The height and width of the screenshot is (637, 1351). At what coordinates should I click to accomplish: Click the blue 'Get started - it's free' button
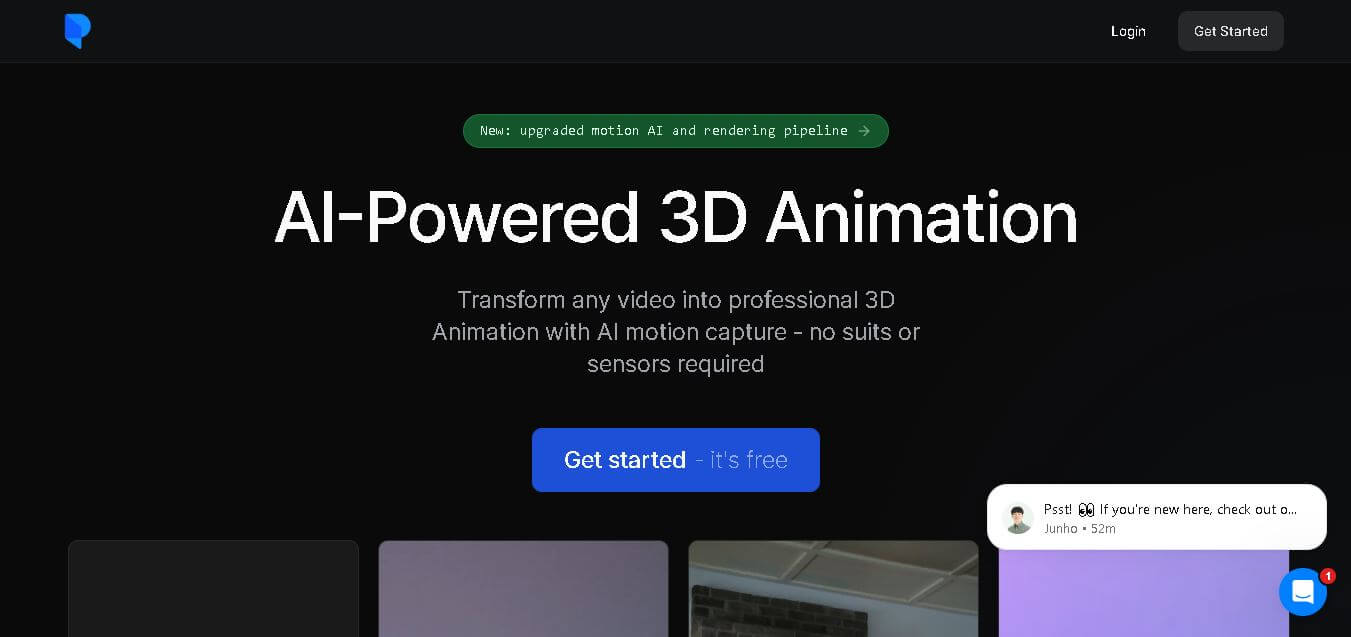(x=676, y=460)
